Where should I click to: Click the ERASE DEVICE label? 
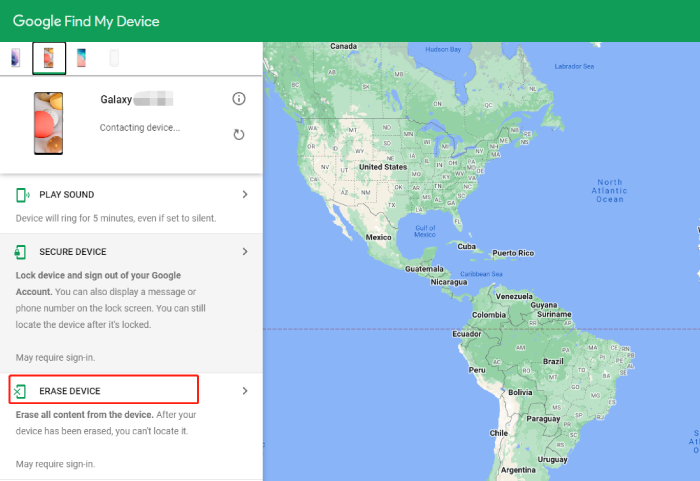click(x=70, y=391)
